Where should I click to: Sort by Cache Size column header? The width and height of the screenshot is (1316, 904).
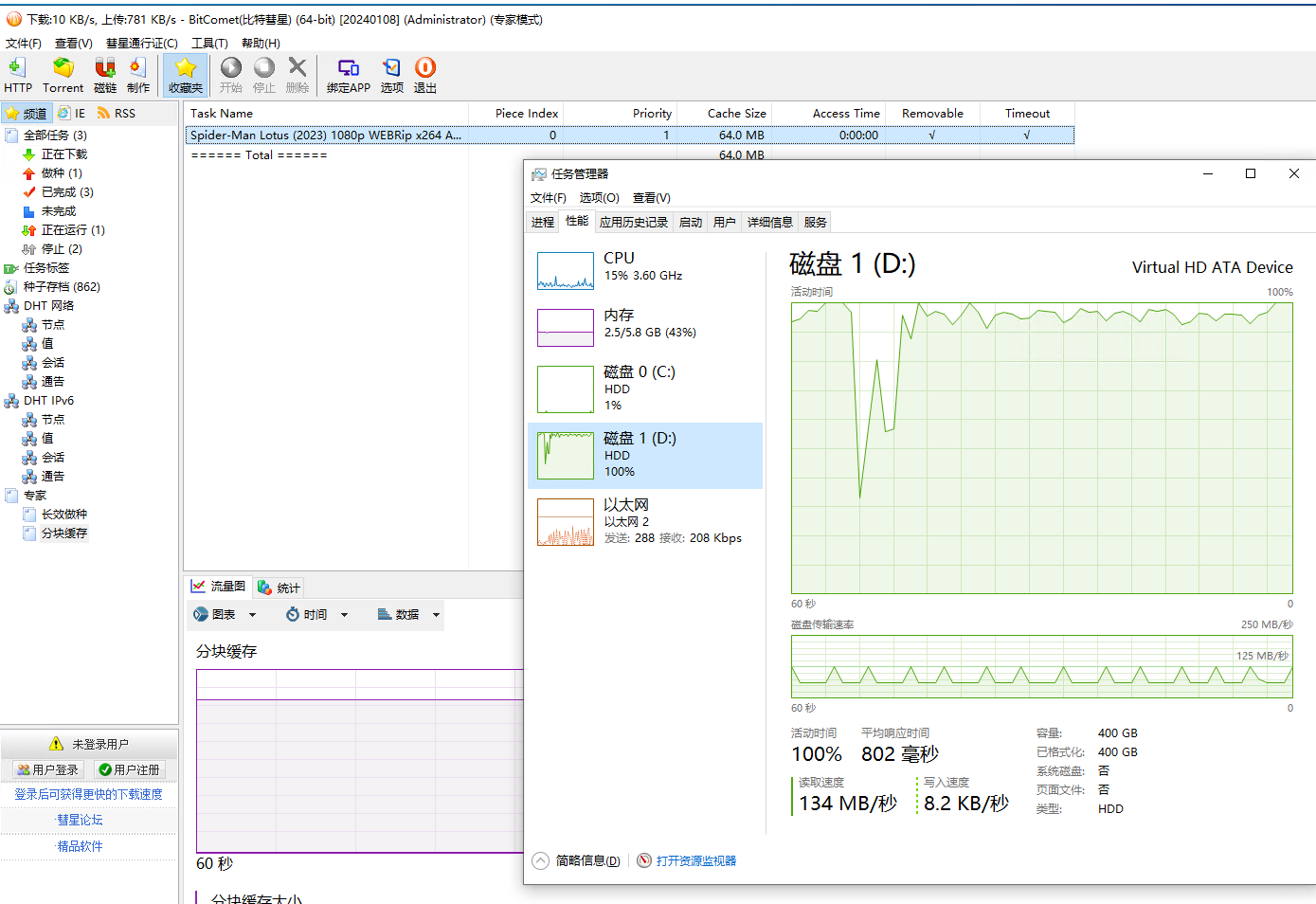point(725,113)
